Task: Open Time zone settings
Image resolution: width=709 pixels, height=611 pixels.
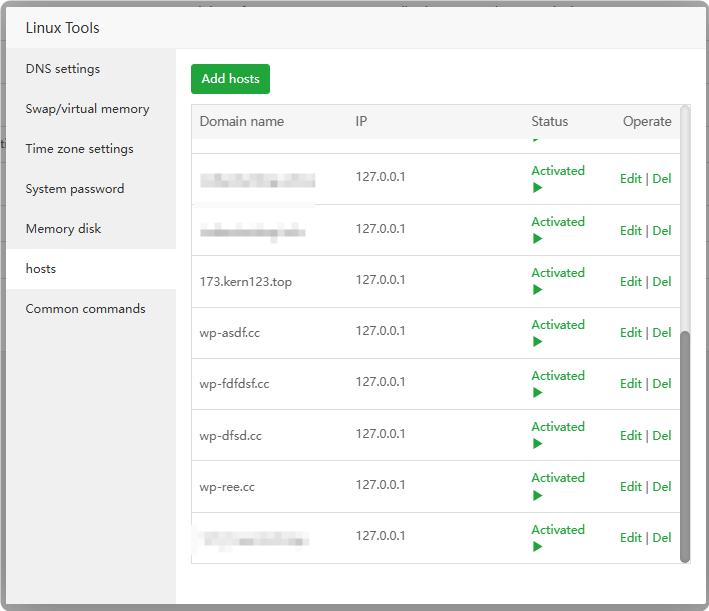Action: [79, 149]
